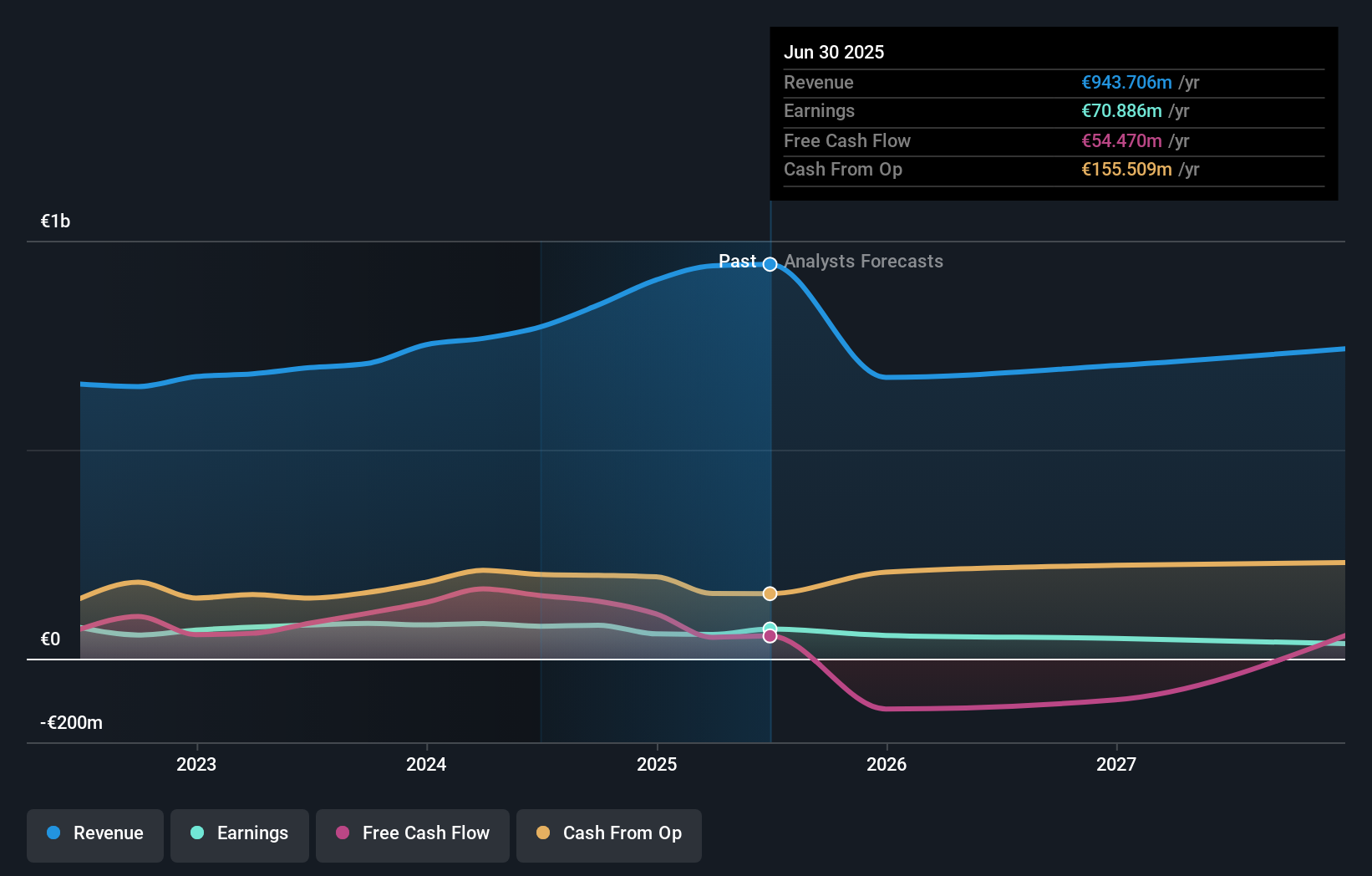Click the teal Earnings legend dot
1372x876 pixels.
point(196,833)
